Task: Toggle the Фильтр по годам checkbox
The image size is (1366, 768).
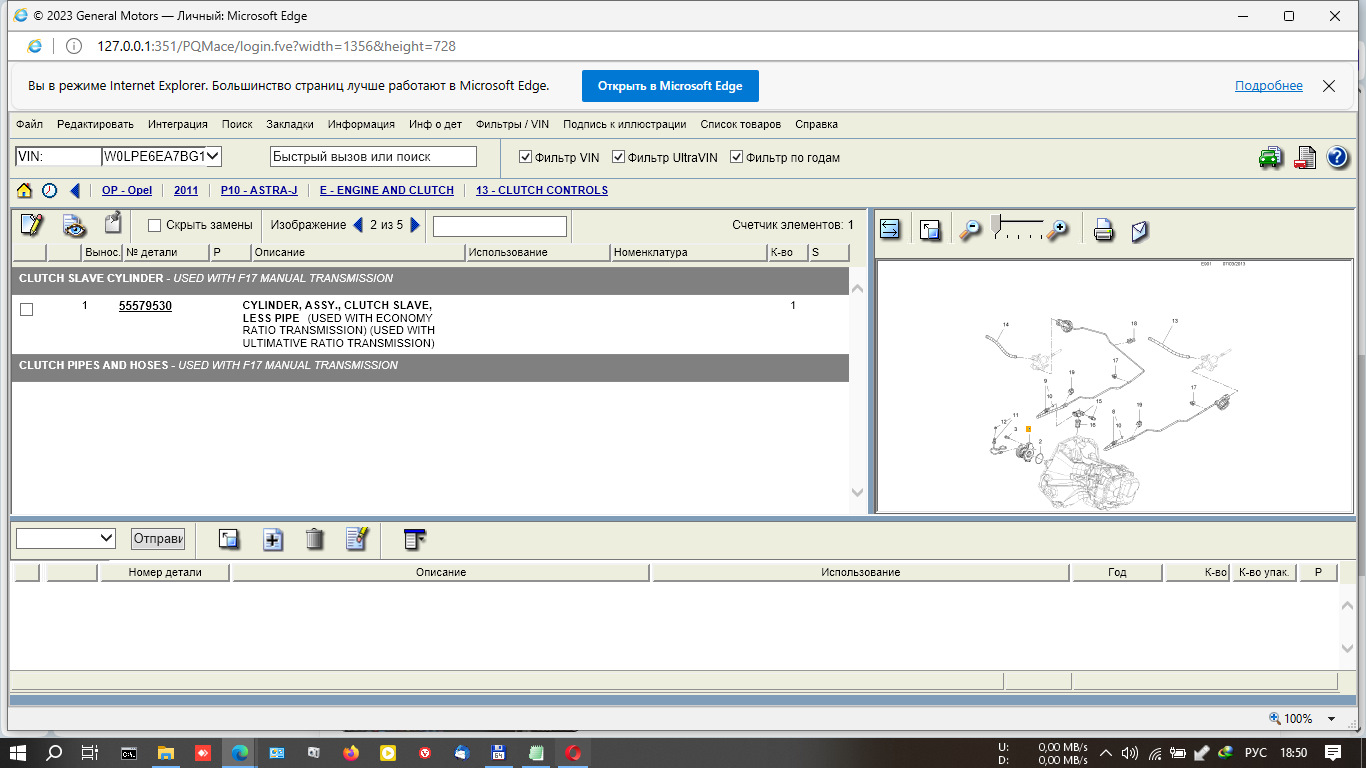Action: [737, 157]
